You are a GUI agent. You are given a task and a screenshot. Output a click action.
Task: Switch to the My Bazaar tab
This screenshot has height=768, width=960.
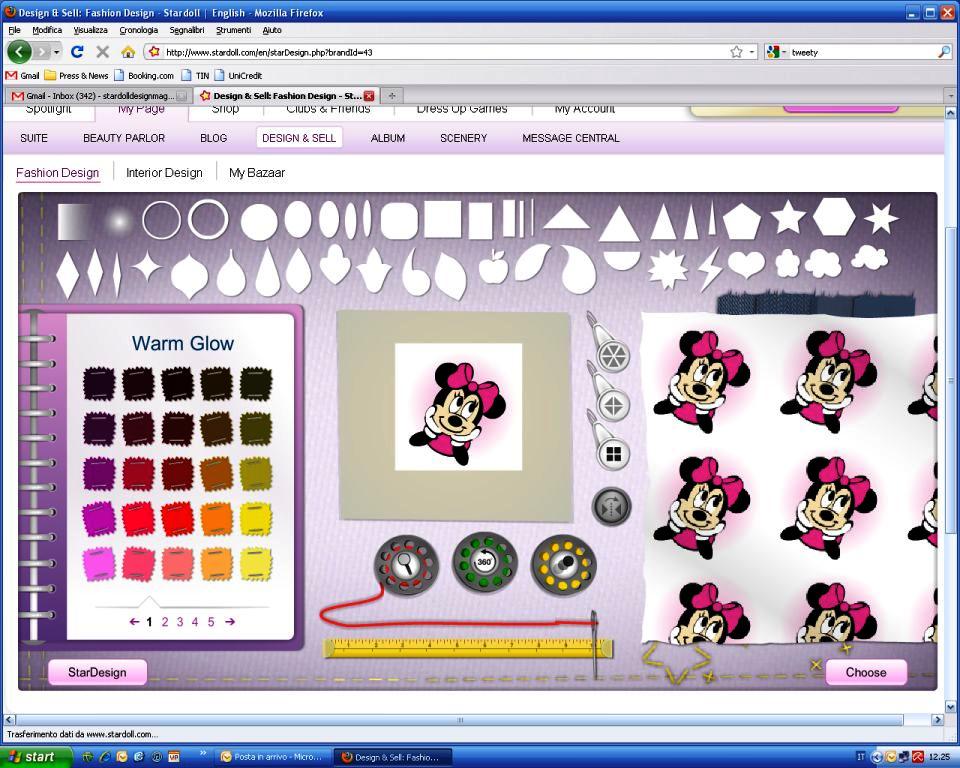click(257, 173)
